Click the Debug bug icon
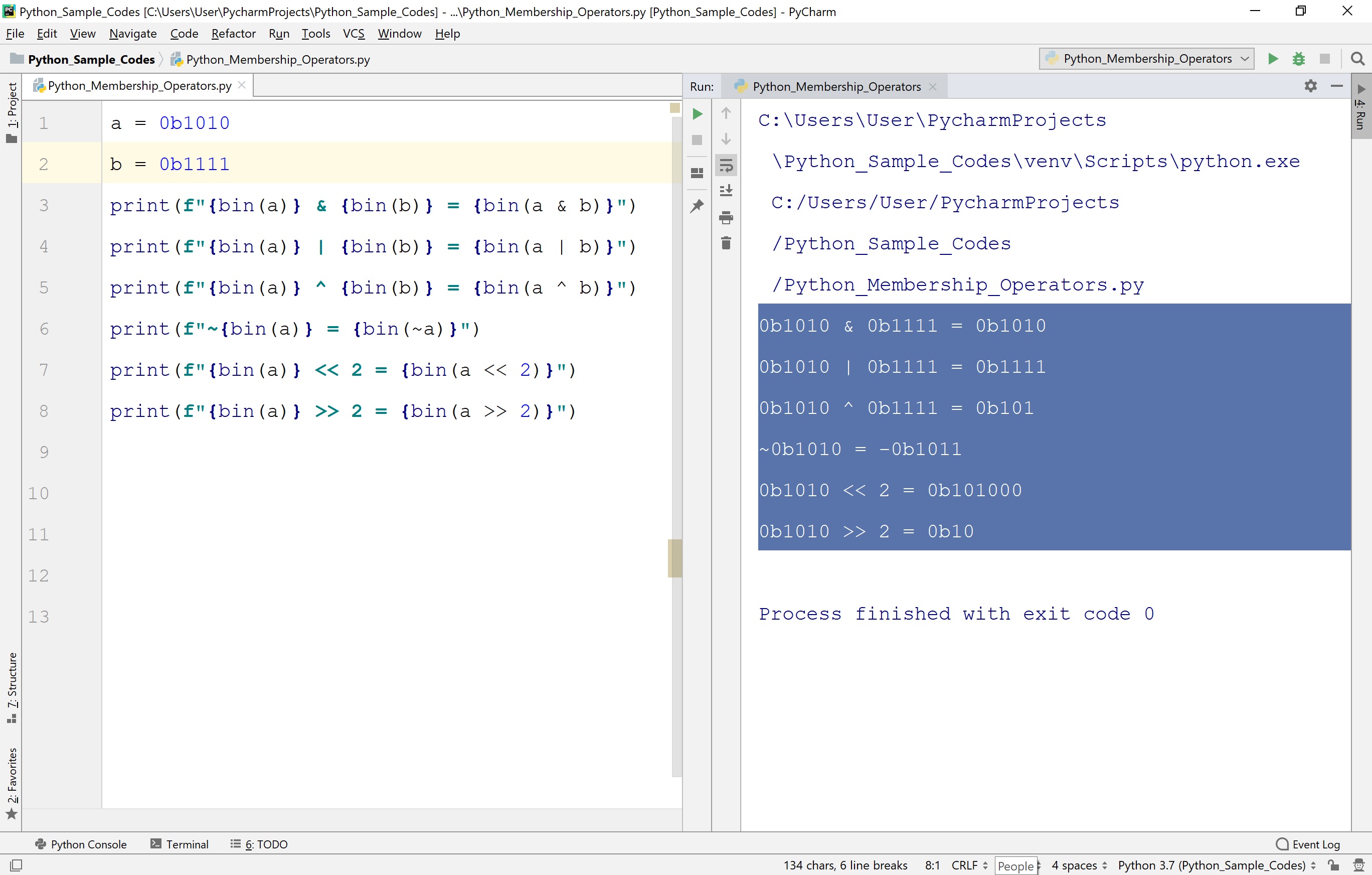This screenshot has width=1372, height=875. 1298,59
